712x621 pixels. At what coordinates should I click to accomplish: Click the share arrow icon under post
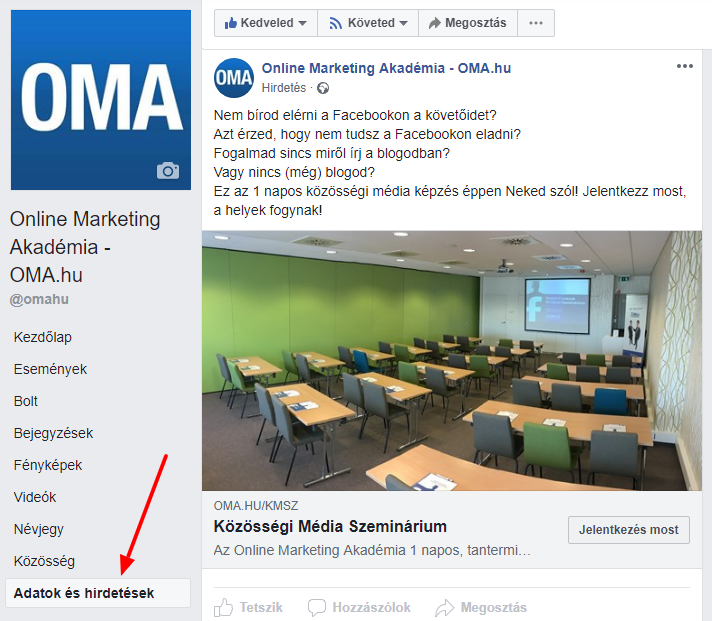pyautogui.click(x=445, y=608)
